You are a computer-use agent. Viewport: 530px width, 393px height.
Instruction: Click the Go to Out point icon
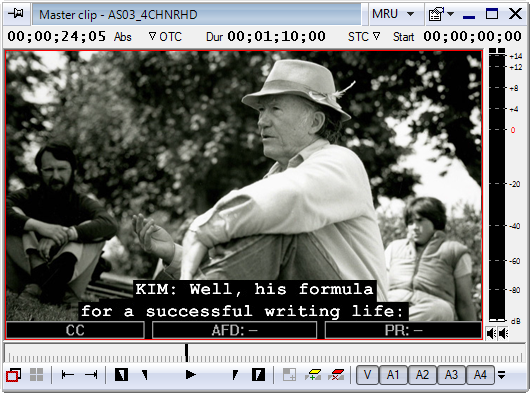(235, 375)
